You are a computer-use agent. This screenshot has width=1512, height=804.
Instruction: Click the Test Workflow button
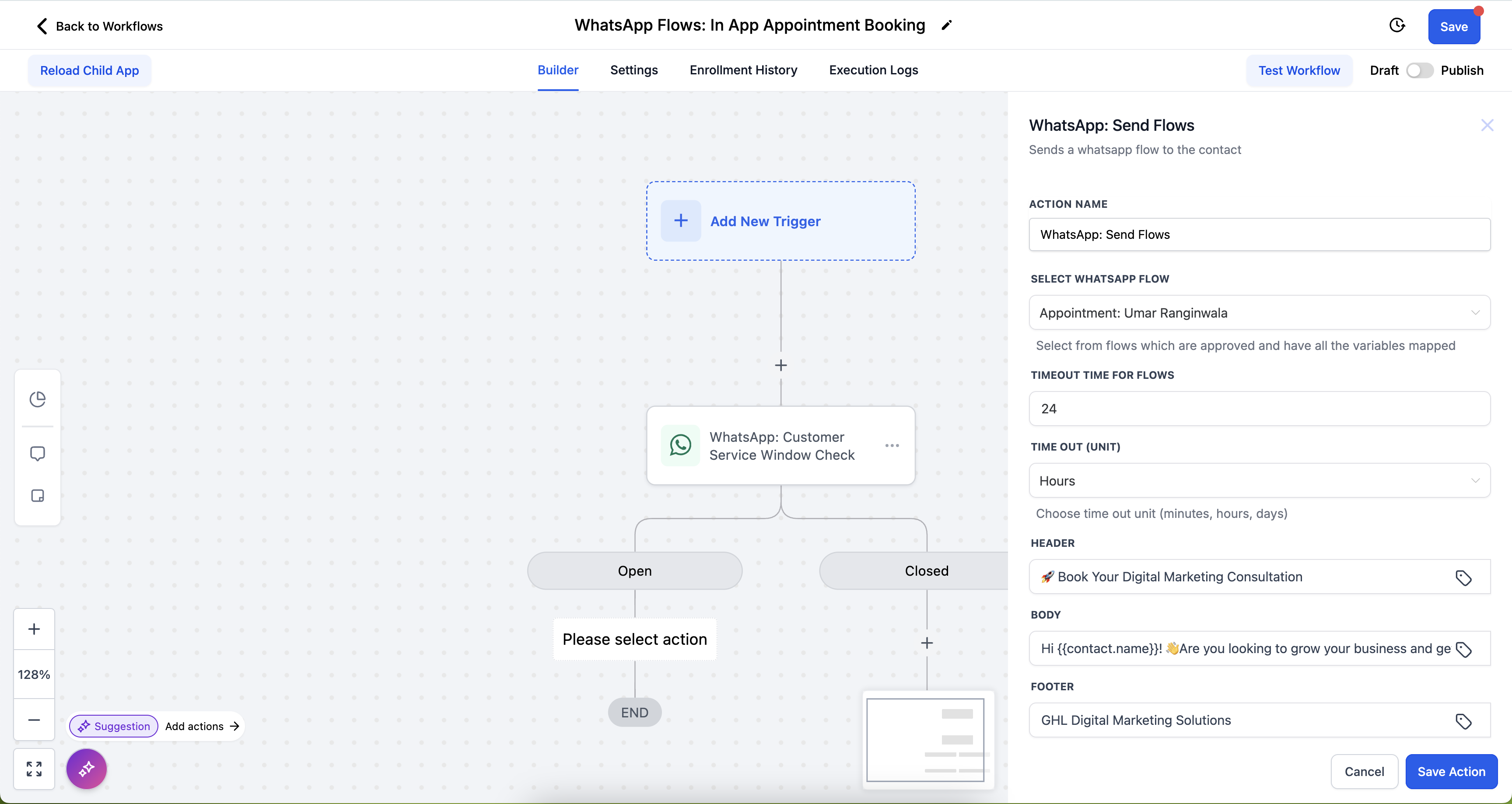tap(1299, 70)
